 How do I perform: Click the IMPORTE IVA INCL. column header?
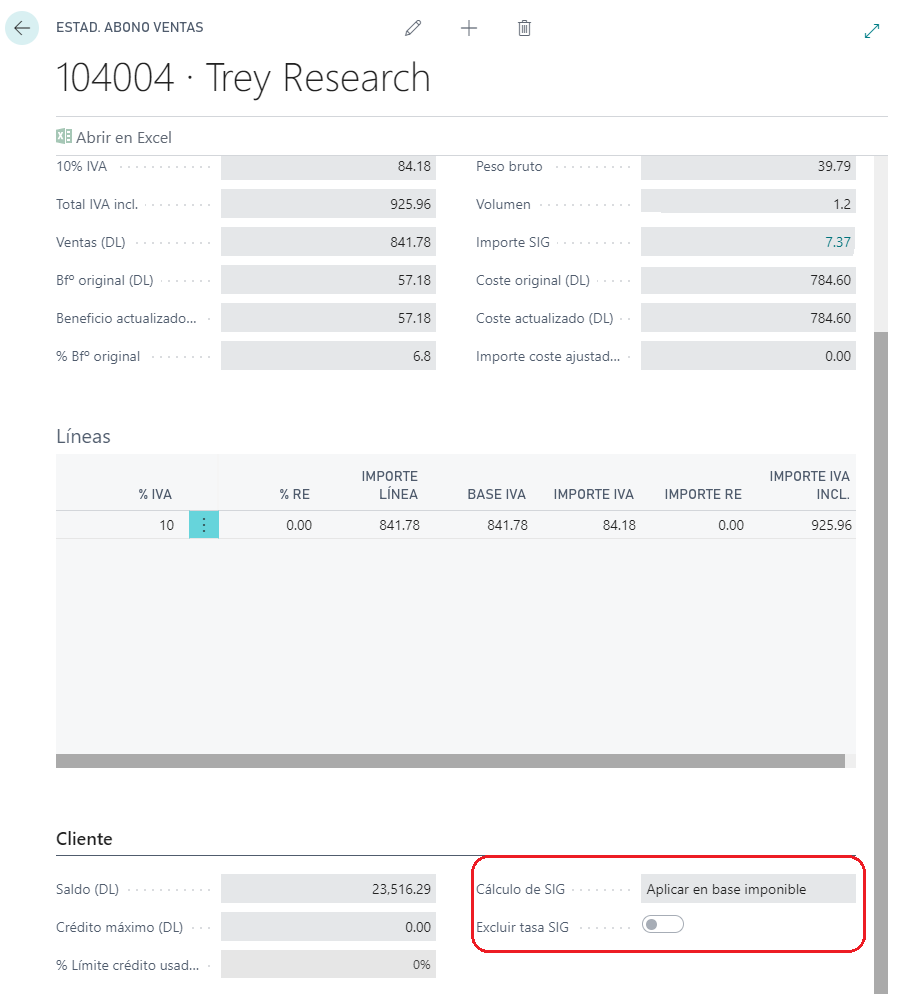(809, 485)
